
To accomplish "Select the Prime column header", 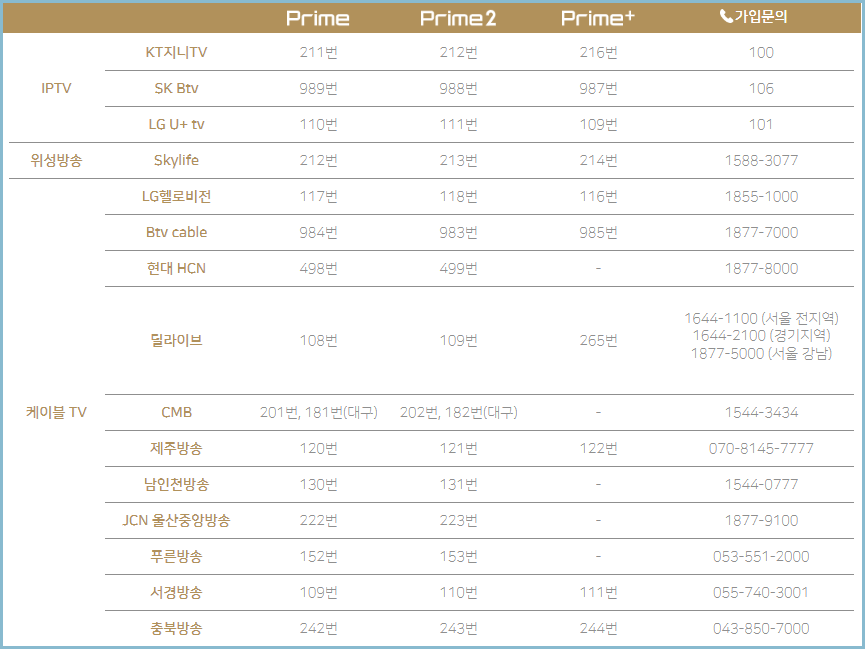I will click(318, 18).
